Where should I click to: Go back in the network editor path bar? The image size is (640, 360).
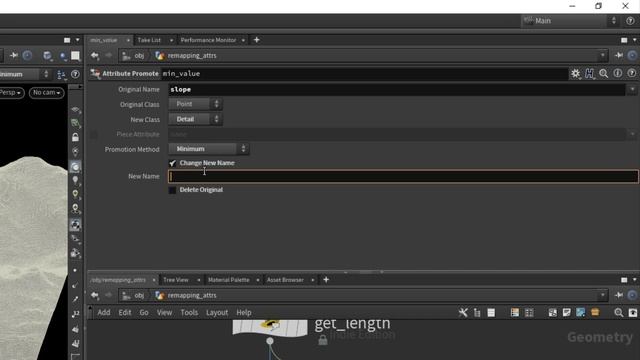tap(95, 296)
